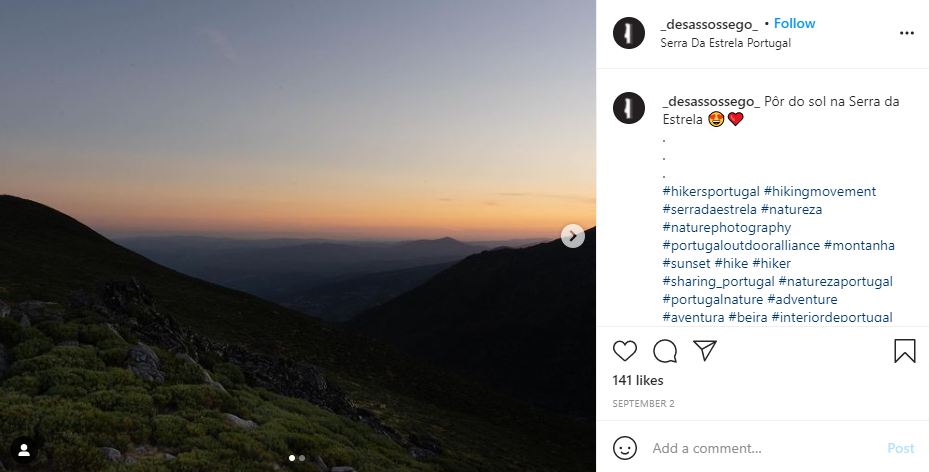Select the second carousel dot indicator
Screen dimensions: 929x472
point(302,458)
